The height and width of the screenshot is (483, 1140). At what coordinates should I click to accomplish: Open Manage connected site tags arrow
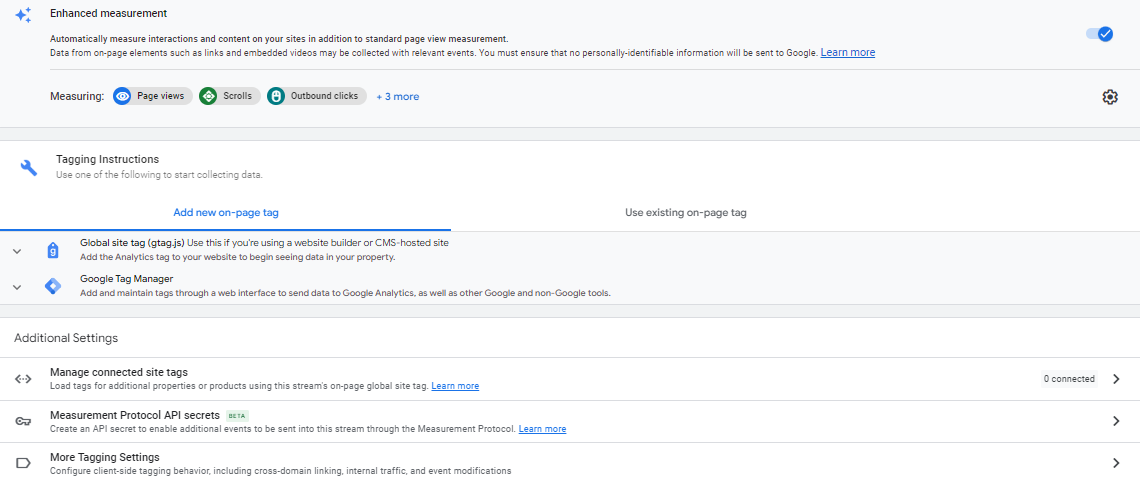1116,379
